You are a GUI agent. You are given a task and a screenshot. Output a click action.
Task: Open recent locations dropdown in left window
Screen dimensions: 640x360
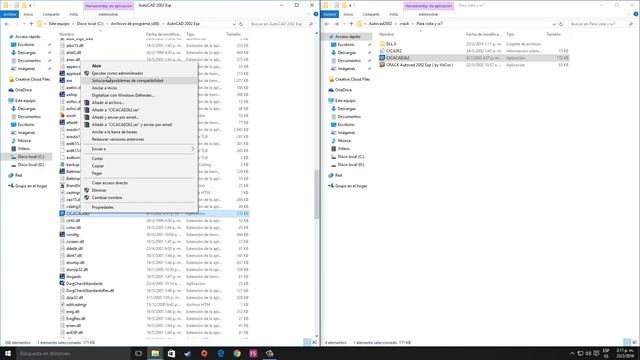(23, 24)
